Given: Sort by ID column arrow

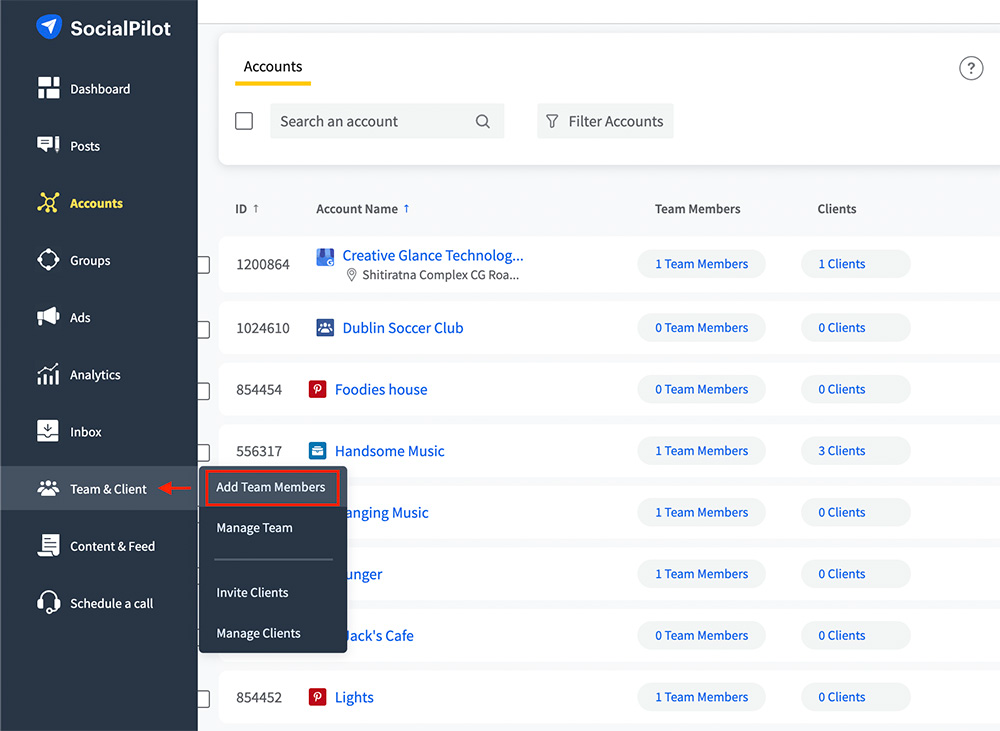Looking at the screenshot, I should point(256,208).
